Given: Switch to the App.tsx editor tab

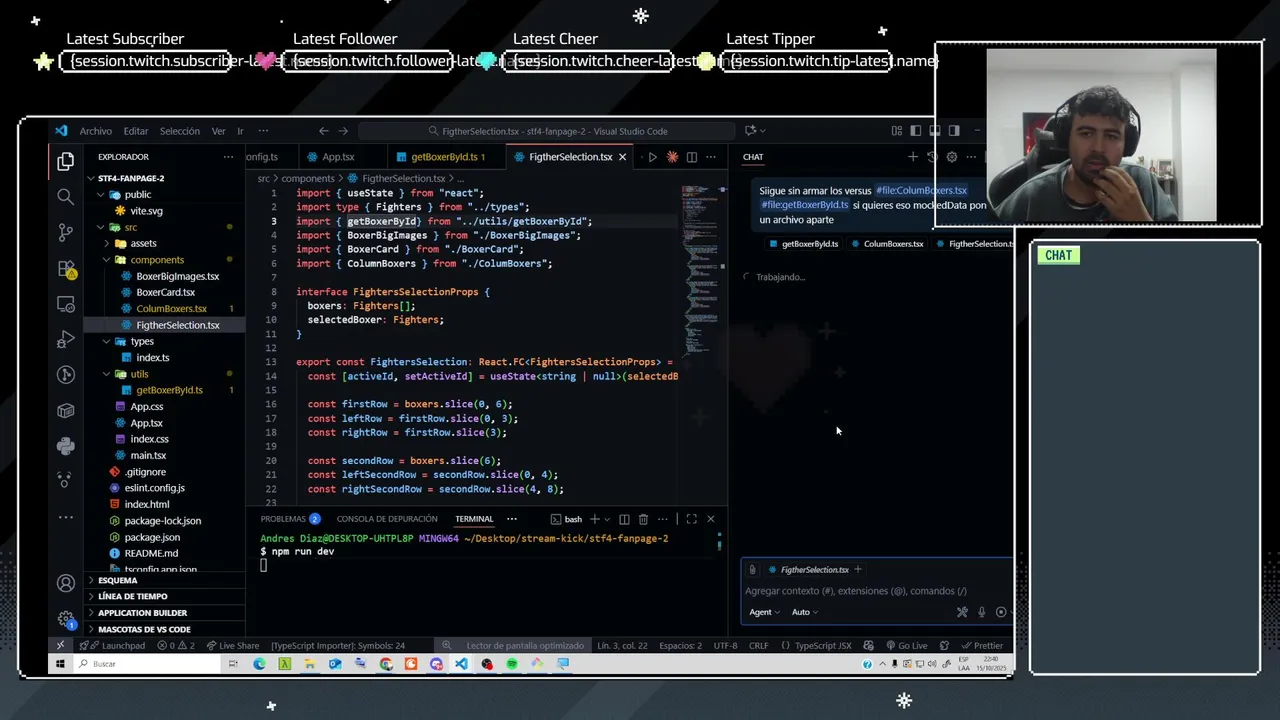Looking at the screenshot, I should point(338,157).
